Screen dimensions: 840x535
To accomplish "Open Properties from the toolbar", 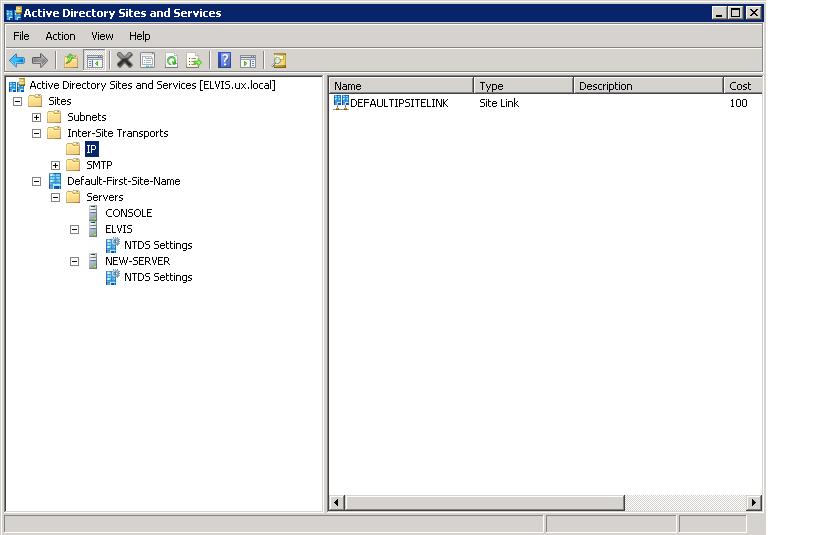I will pos(148,61).
